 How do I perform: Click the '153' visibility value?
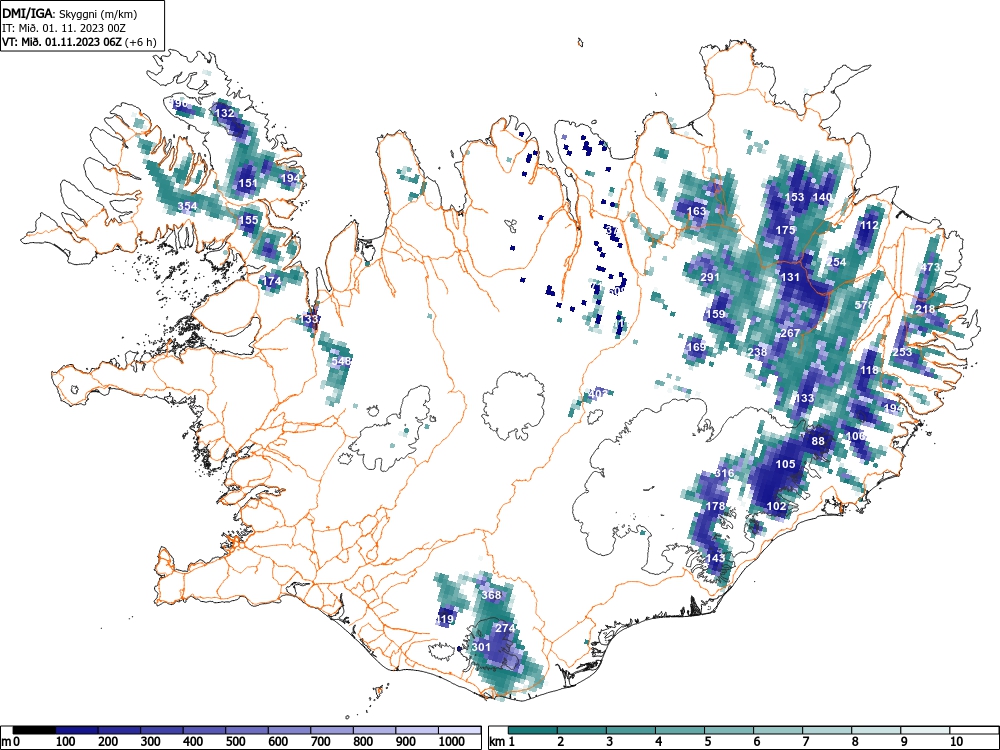(x=794, y=197)
